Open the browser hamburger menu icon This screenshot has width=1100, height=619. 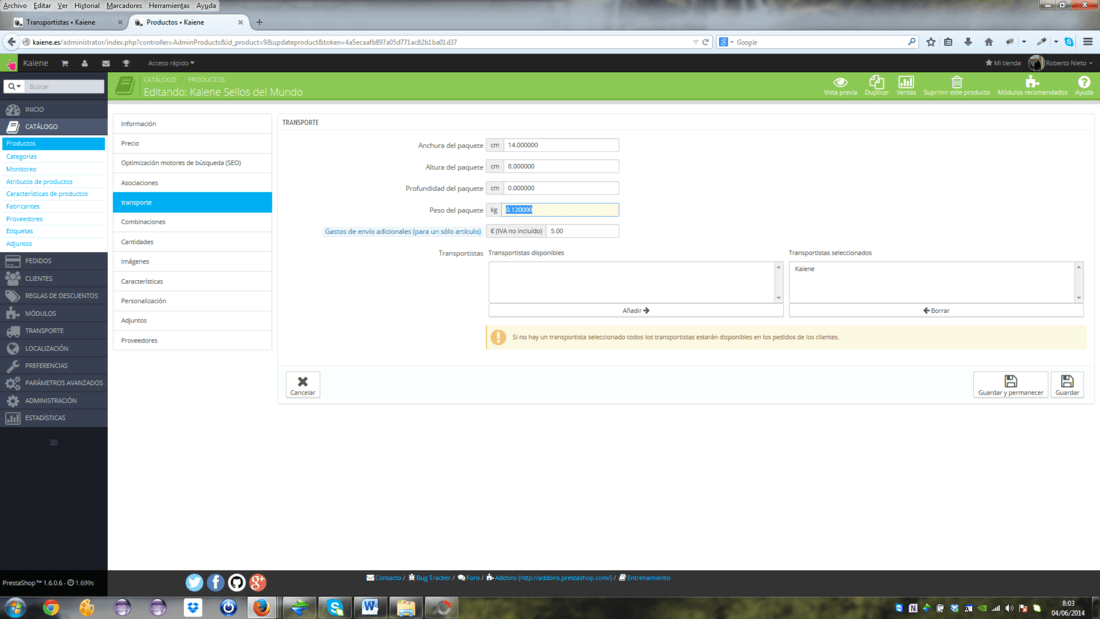click(1088, 42)
